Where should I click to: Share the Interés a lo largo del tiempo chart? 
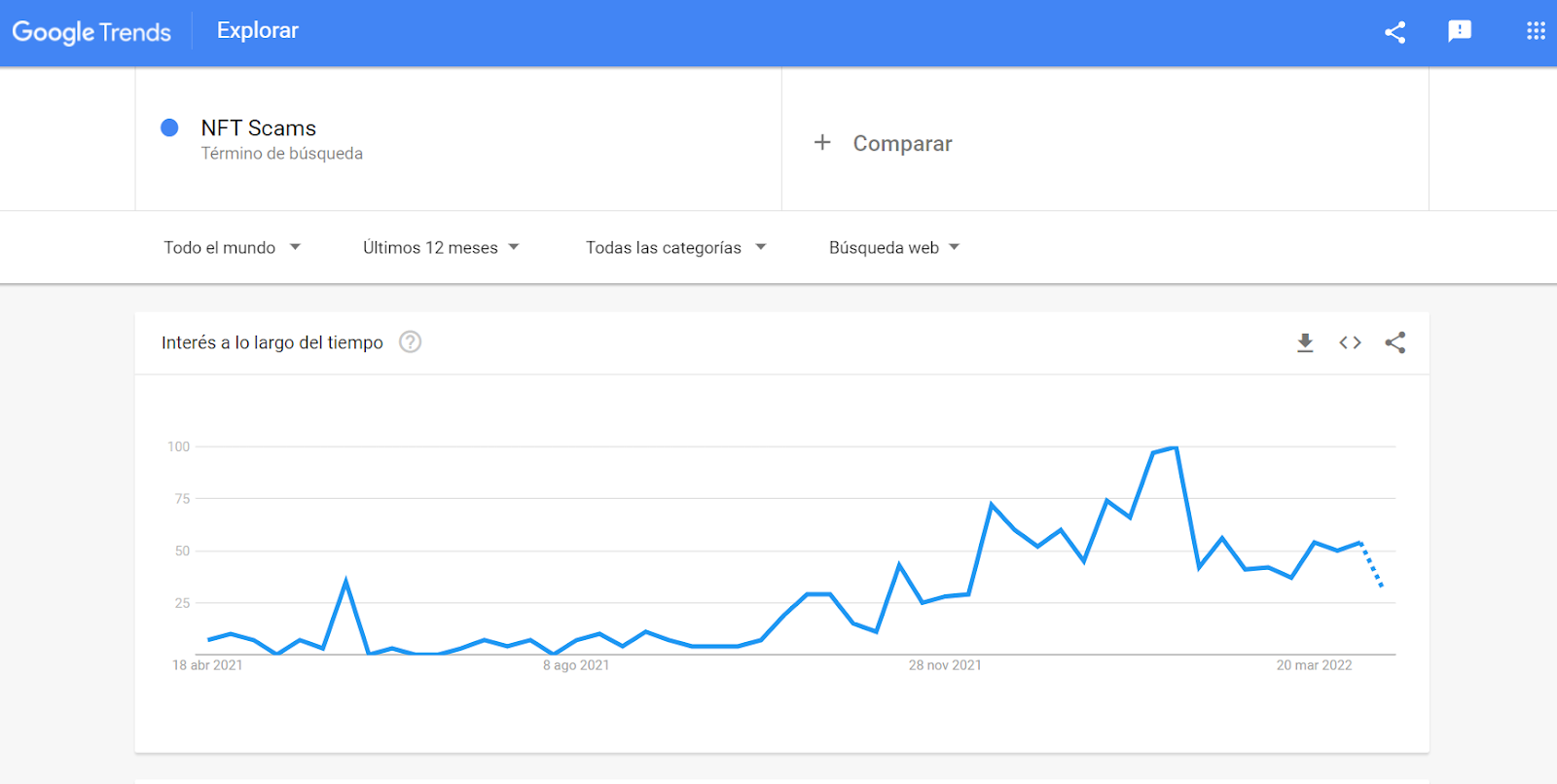click(1394, 342)
